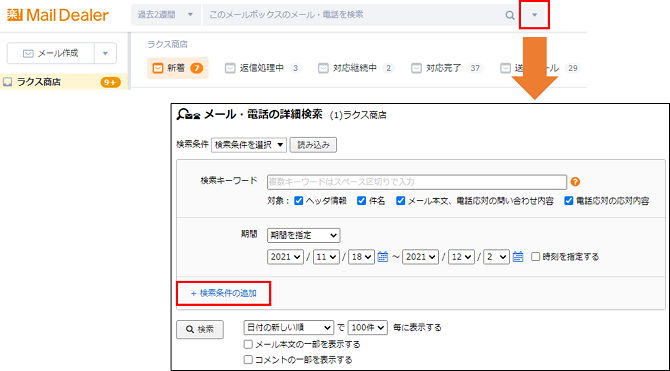
Task: Click the envelope icon on 対応継続中 tab
Action: pos(323,68)
